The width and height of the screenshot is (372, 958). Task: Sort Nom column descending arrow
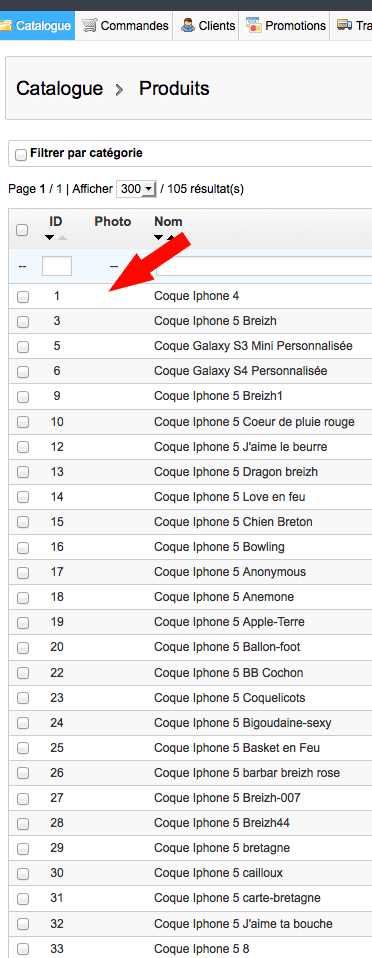pyautogui.click(x=159, y=238)
